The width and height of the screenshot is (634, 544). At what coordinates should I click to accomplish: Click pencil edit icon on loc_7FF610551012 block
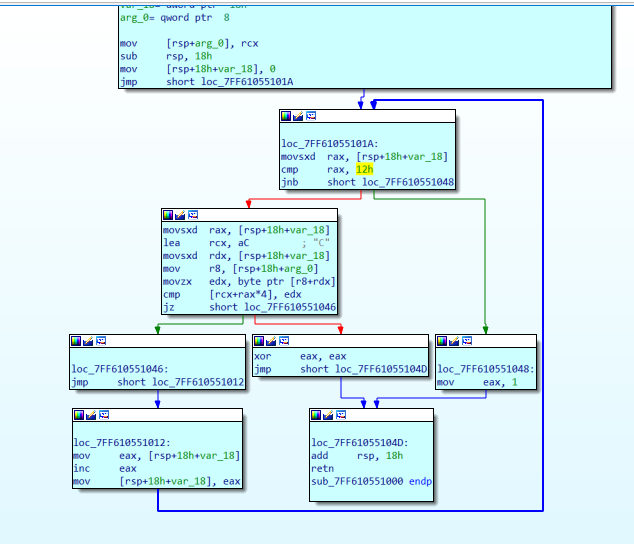click(91, 415)
